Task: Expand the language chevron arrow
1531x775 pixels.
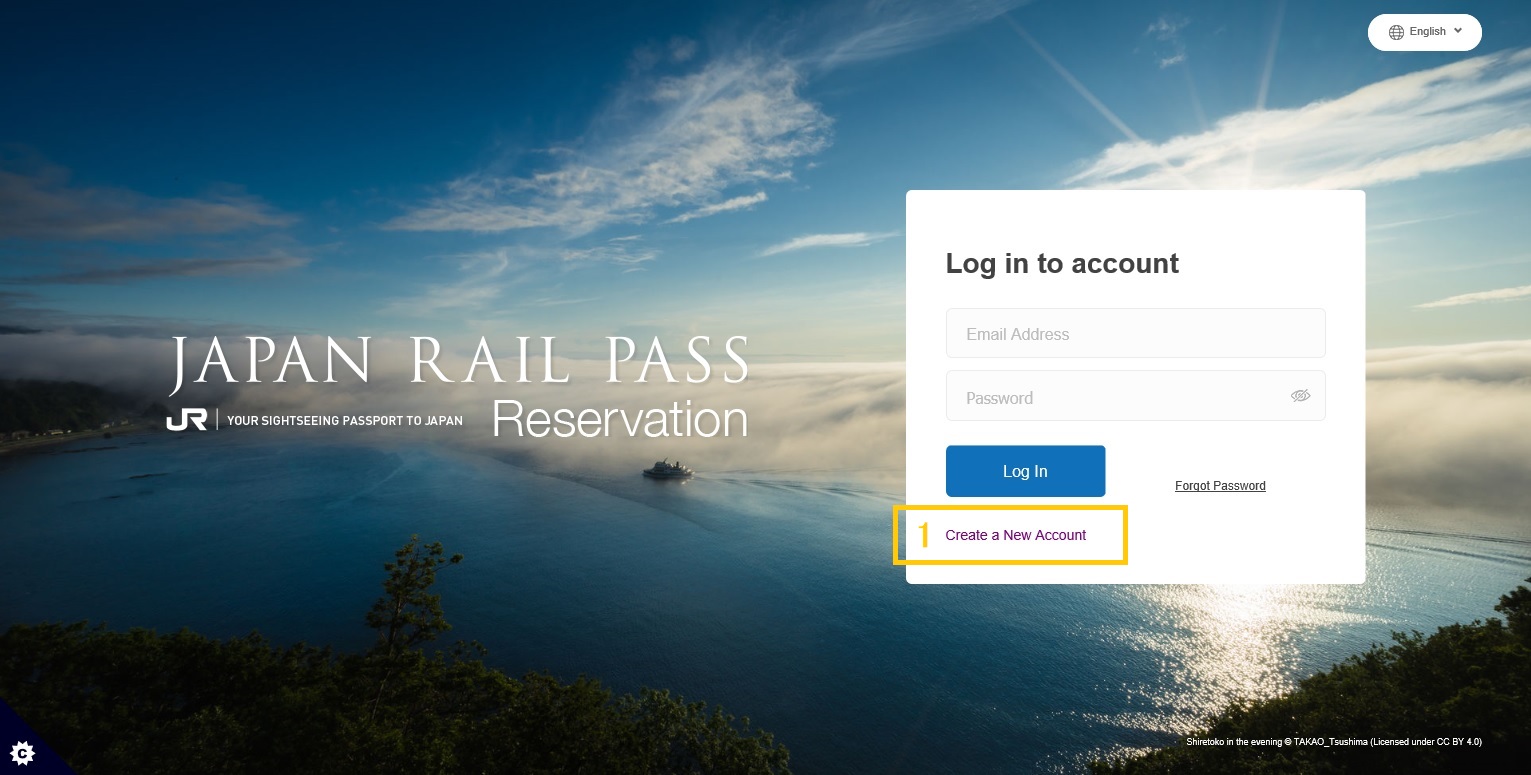Action: tap(1458, 31)
